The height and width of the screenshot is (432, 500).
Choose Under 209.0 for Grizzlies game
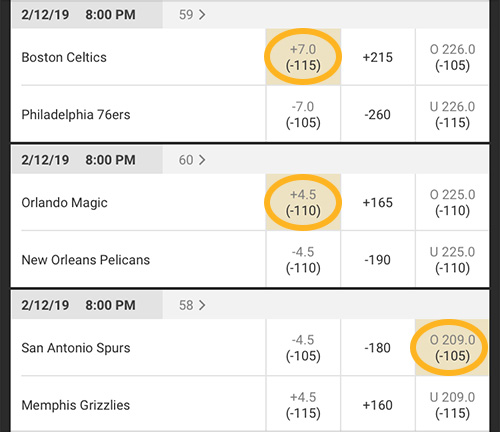tap(452, 405)
